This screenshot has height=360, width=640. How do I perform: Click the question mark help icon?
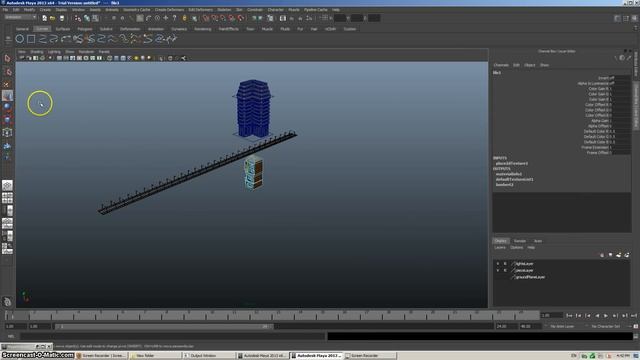(174, 18)
